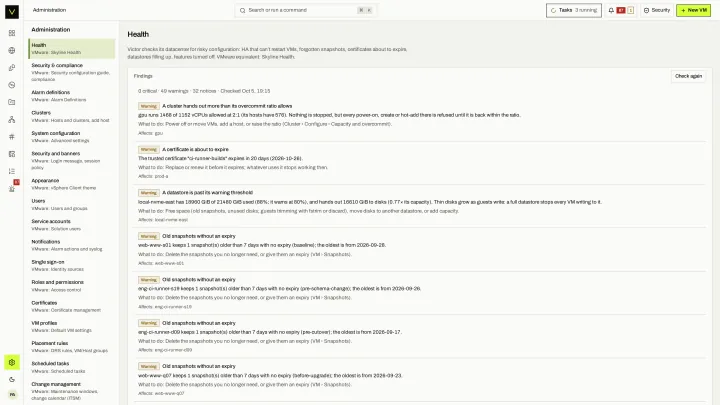Click the V logo in top-left corner
The height and width of the screenshot is (405, 720).
(x=12, y=11)
